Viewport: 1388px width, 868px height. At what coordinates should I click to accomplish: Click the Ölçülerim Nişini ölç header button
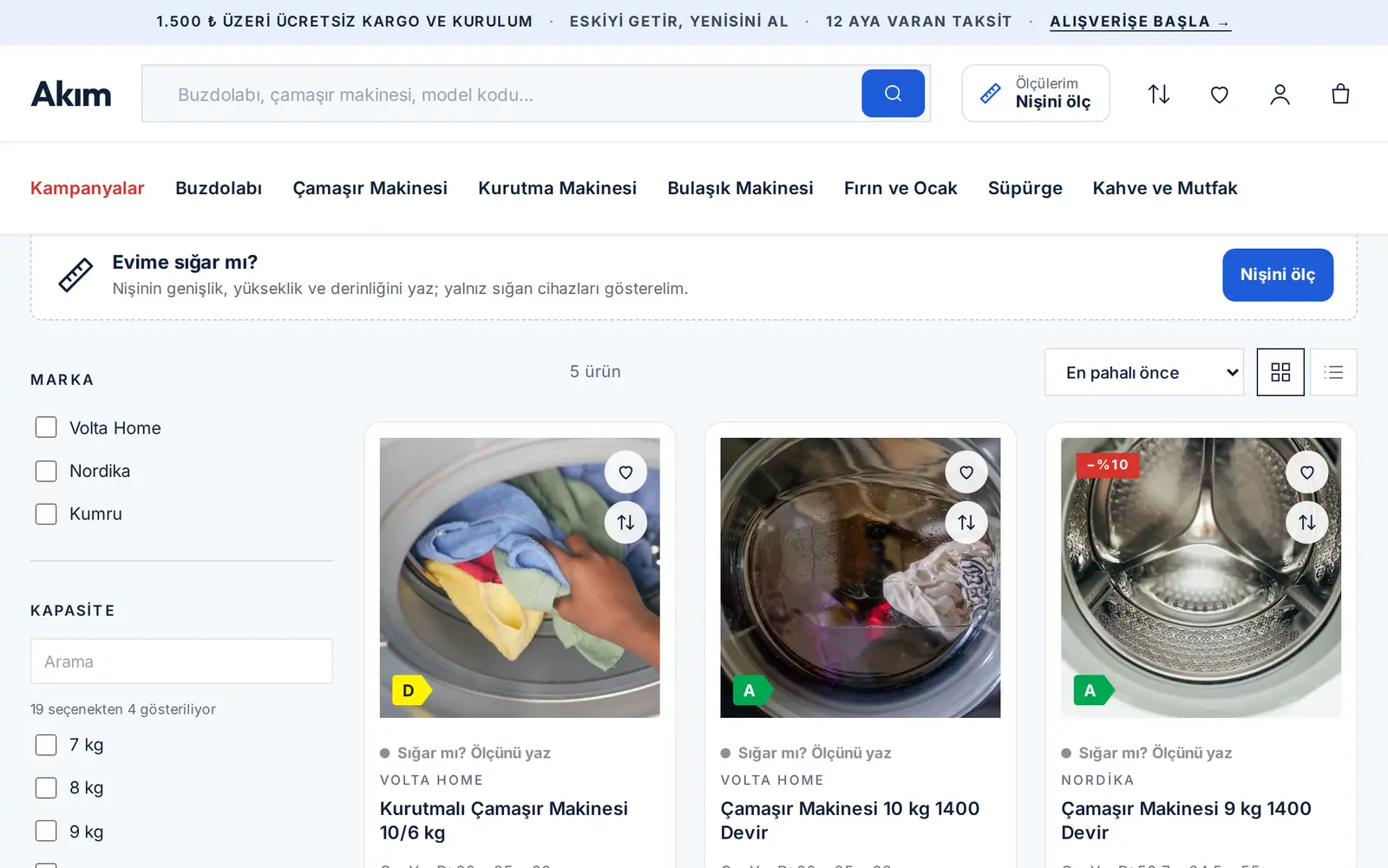[1036, 94]
